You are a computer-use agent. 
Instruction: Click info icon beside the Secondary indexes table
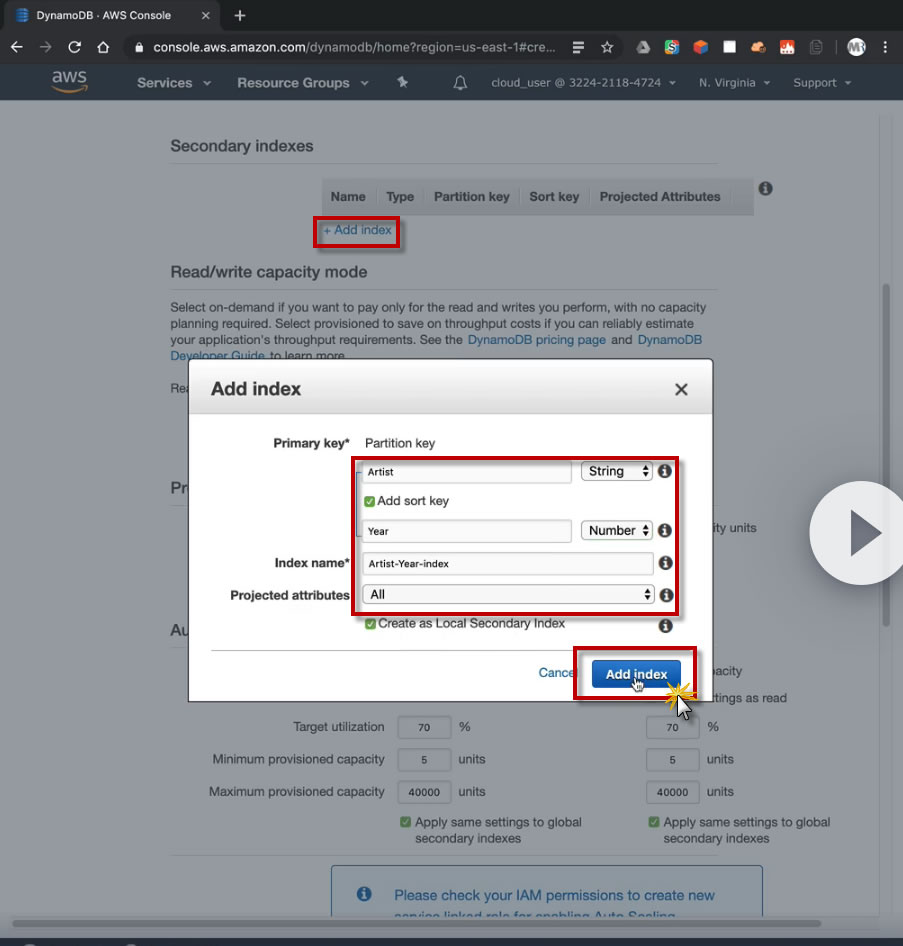tap(765, 189)
